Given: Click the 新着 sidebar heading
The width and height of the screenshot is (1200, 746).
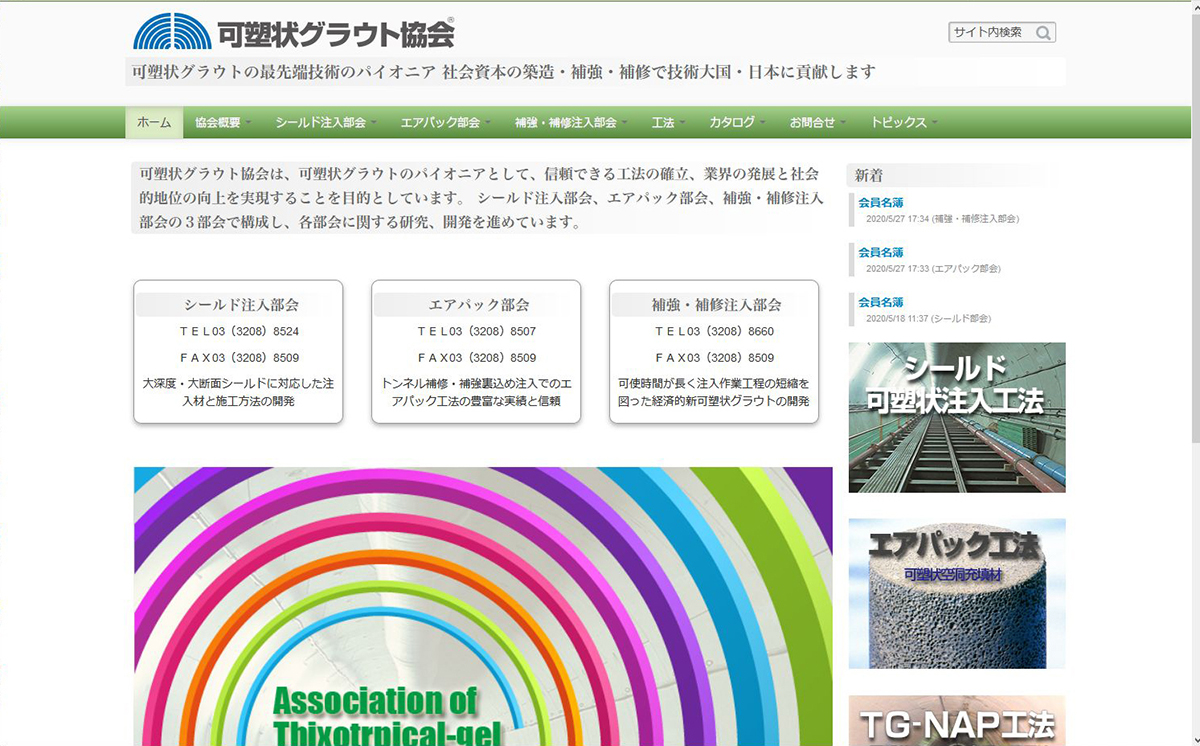Looking at the screenshot, I should tap(868, 176).
